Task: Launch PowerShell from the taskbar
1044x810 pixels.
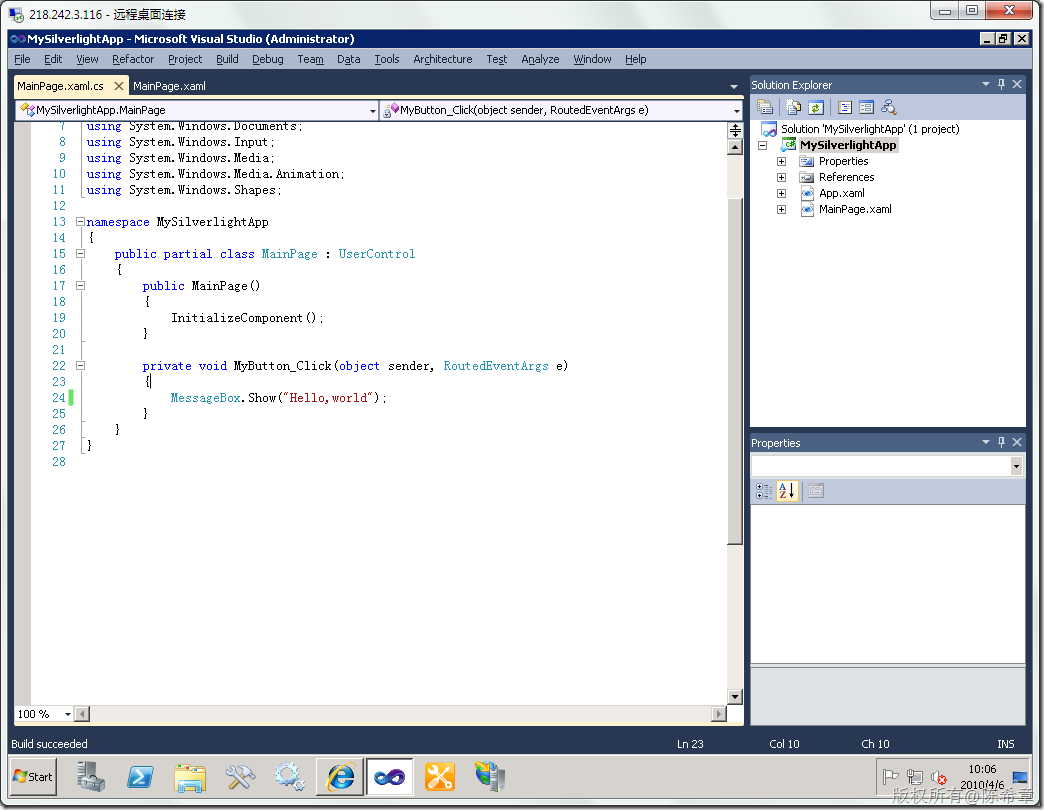Action: tap(140, 777)
